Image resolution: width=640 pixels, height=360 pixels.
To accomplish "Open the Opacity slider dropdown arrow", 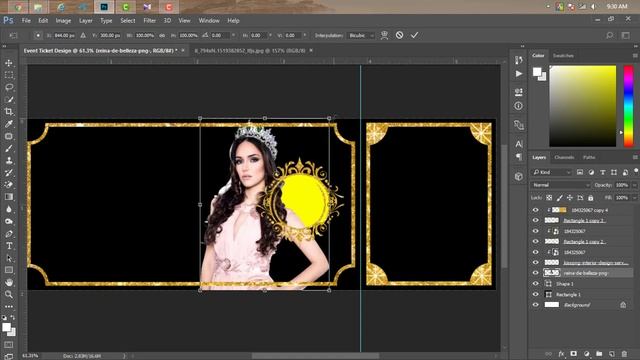I will click(x=634, y=185).
